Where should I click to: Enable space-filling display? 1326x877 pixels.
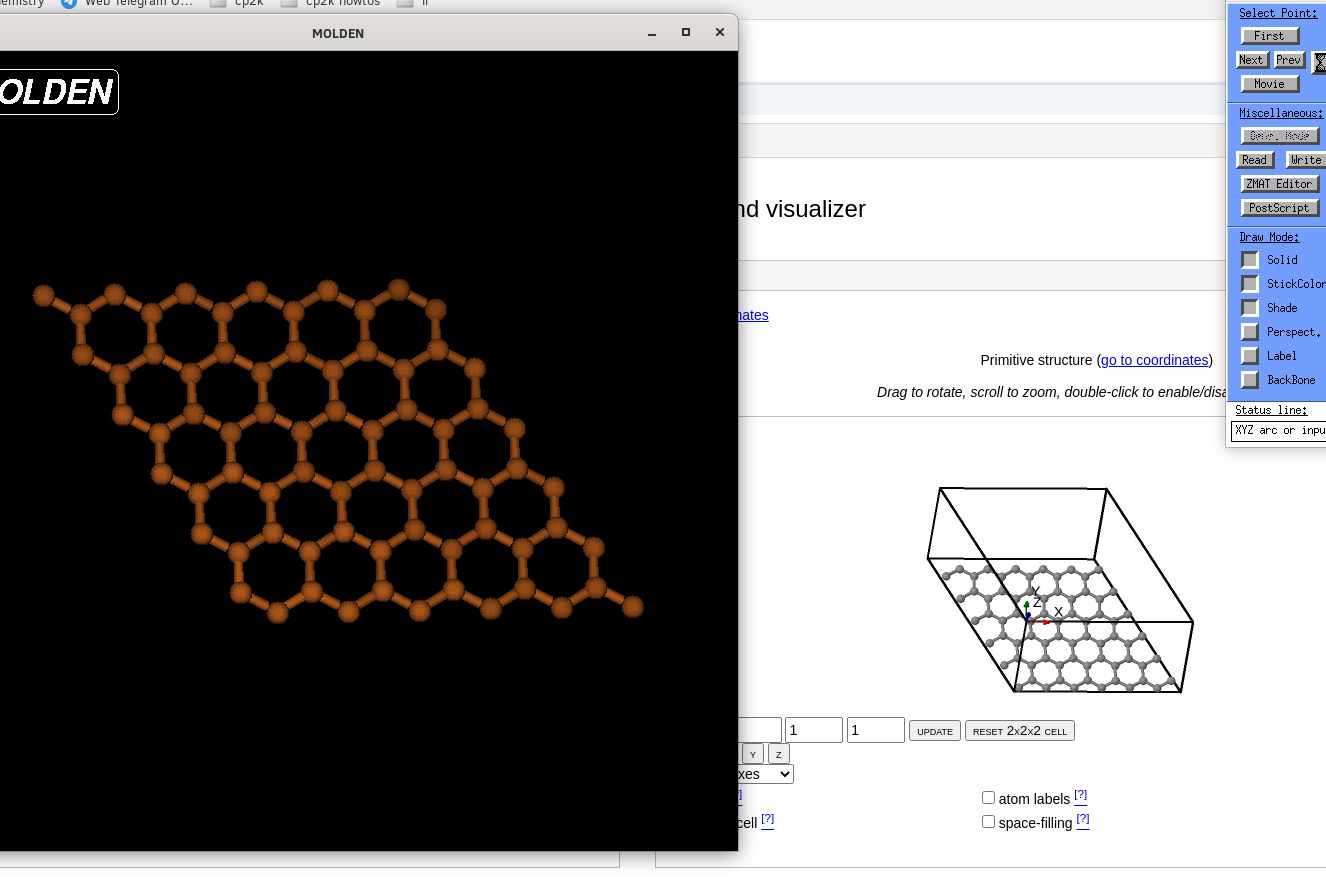click(x=988, y=821)
